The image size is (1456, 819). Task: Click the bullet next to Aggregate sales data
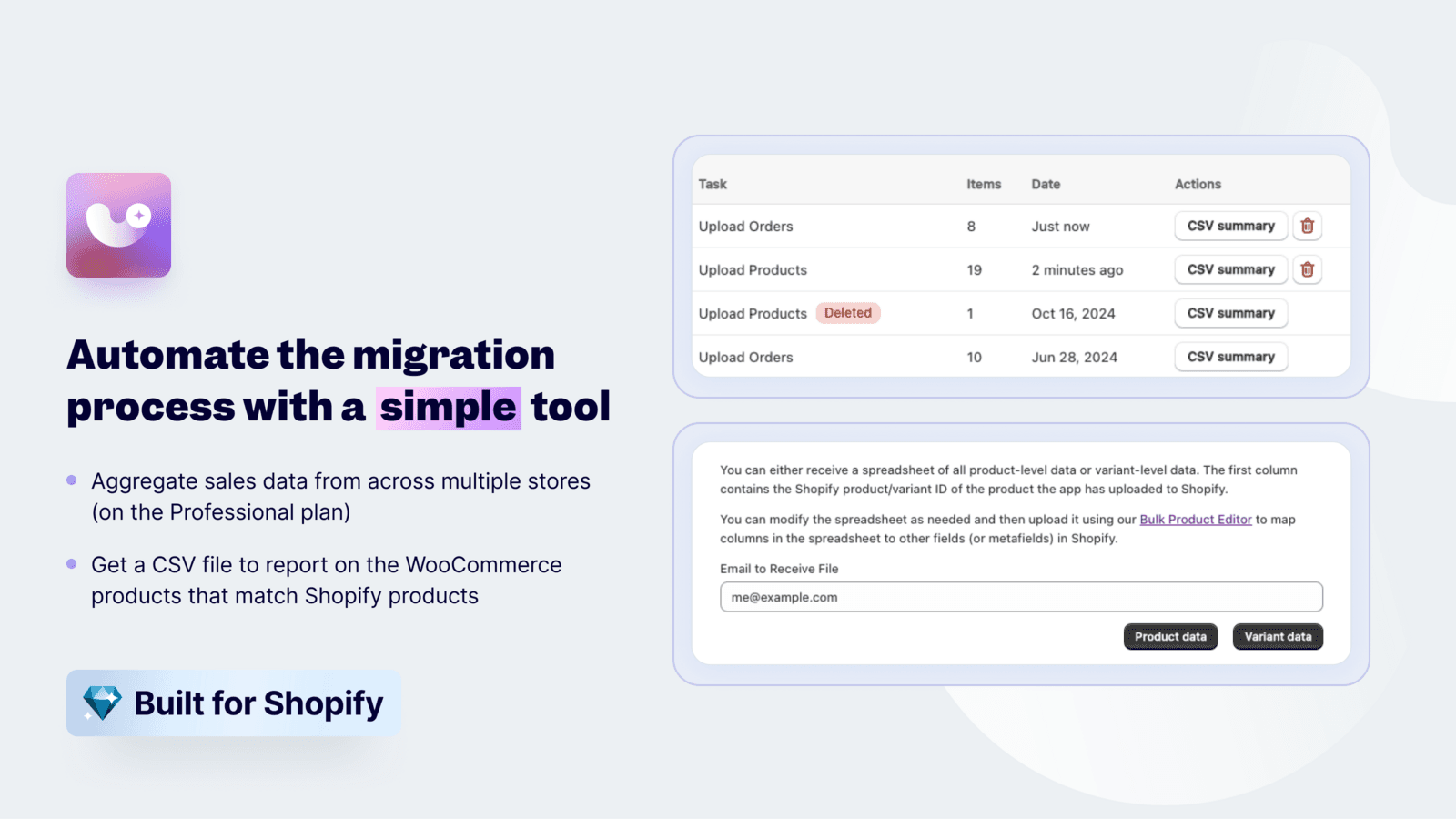tap(71, 480)
